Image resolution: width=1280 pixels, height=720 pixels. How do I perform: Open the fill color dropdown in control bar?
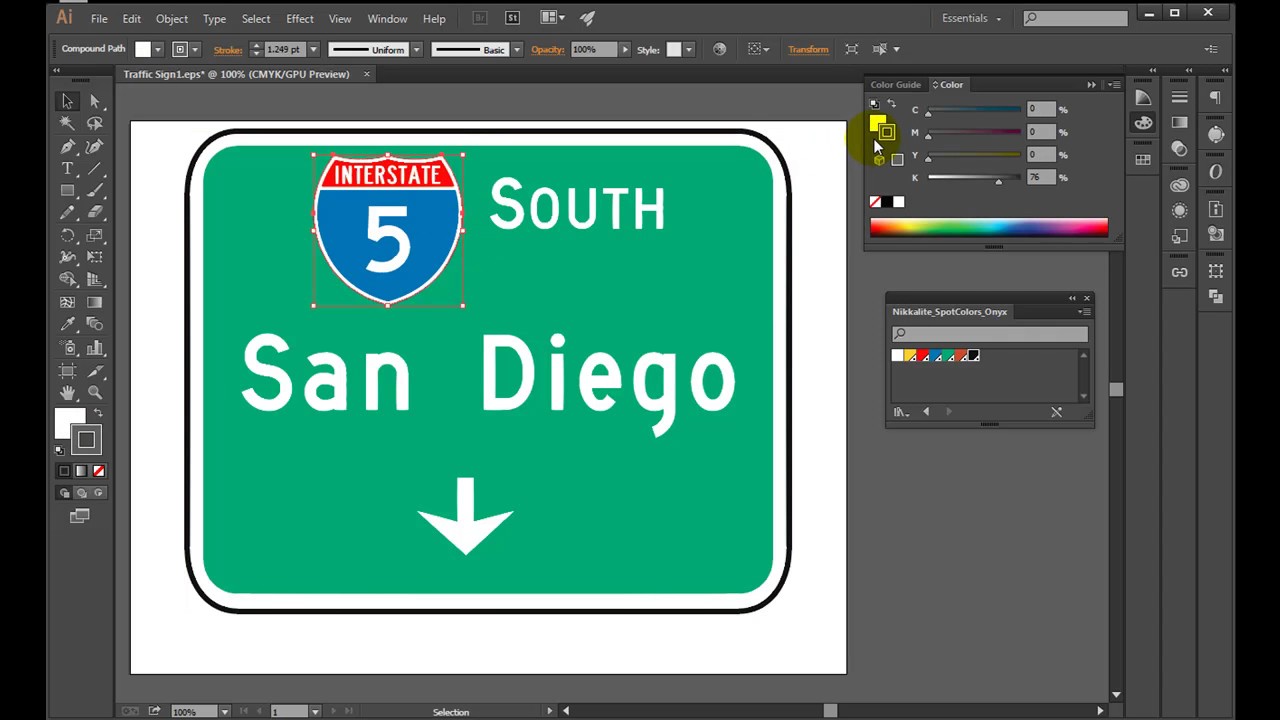(157, 49)
